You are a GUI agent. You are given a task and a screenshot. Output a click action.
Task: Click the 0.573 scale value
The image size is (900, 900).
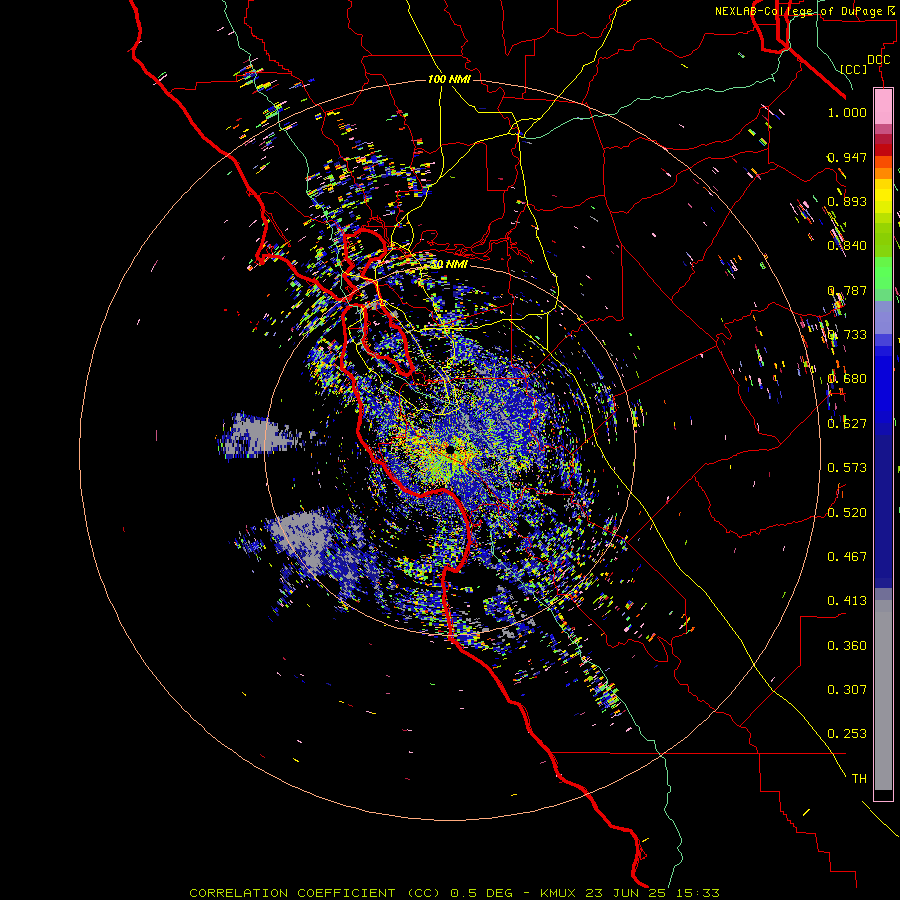pos(847,468)
